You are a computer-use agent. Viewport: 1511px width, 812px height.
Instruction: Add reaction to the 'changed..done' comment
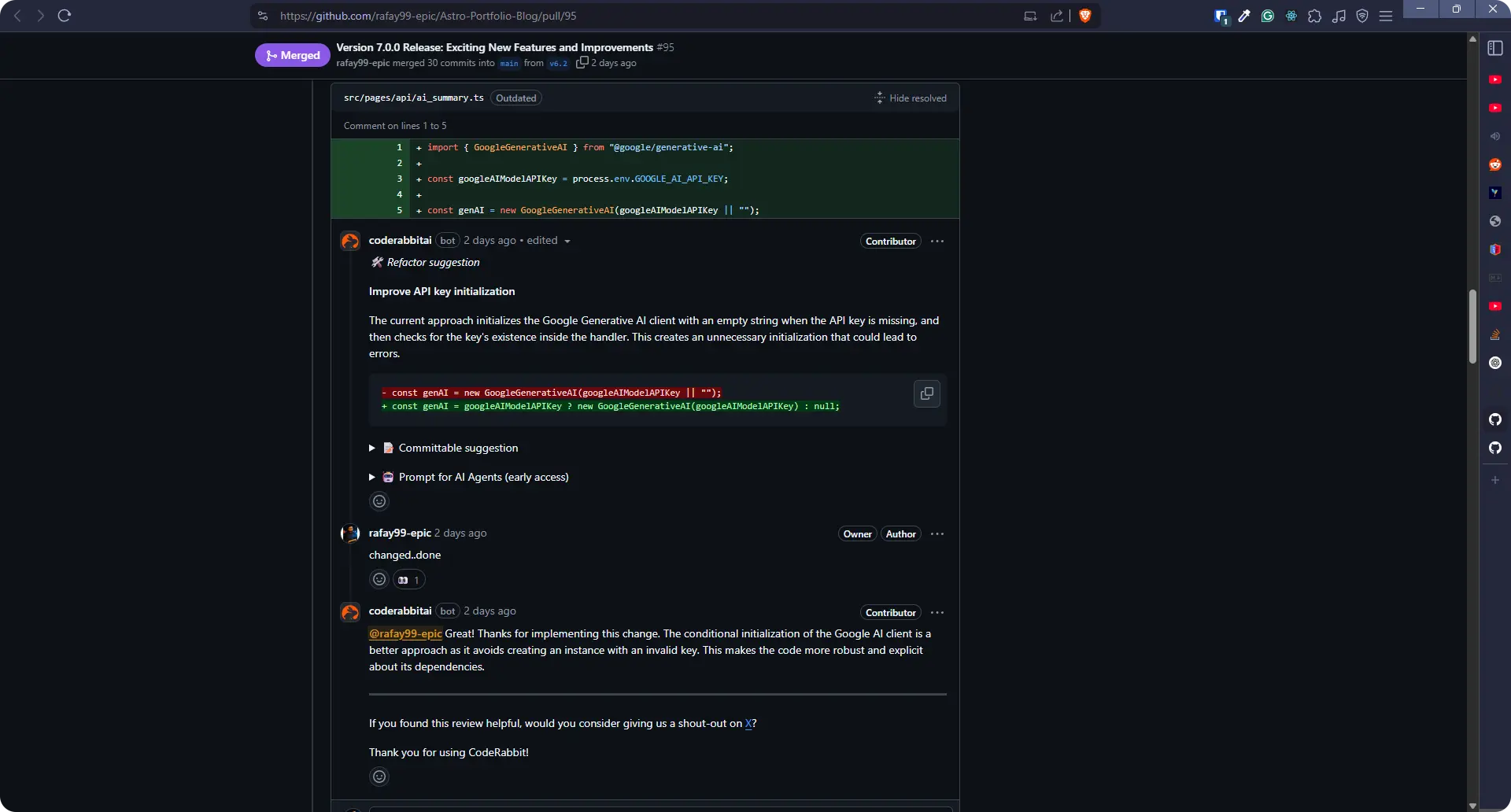coord(379,580)
